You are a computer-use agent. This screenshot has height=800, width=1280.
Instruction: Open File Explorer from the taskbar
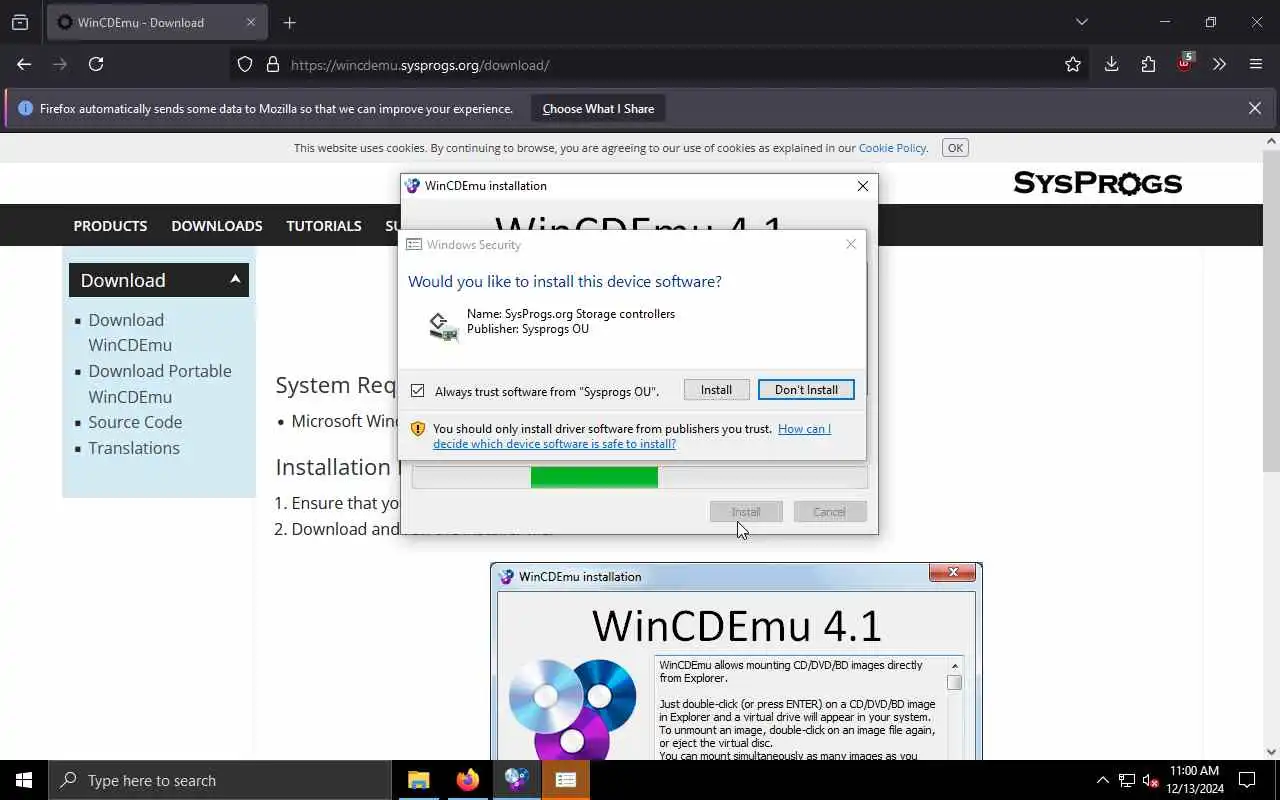418,780
